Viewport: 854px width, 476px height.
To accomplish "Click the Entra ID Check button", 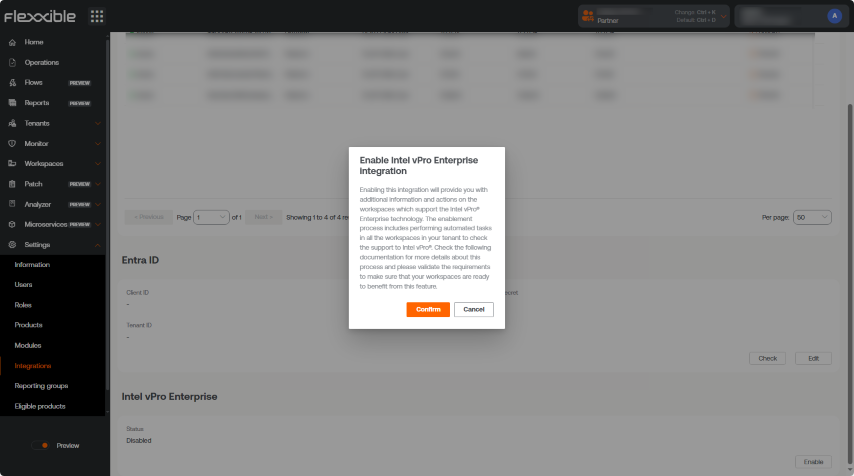I will (x=767, y=358).
